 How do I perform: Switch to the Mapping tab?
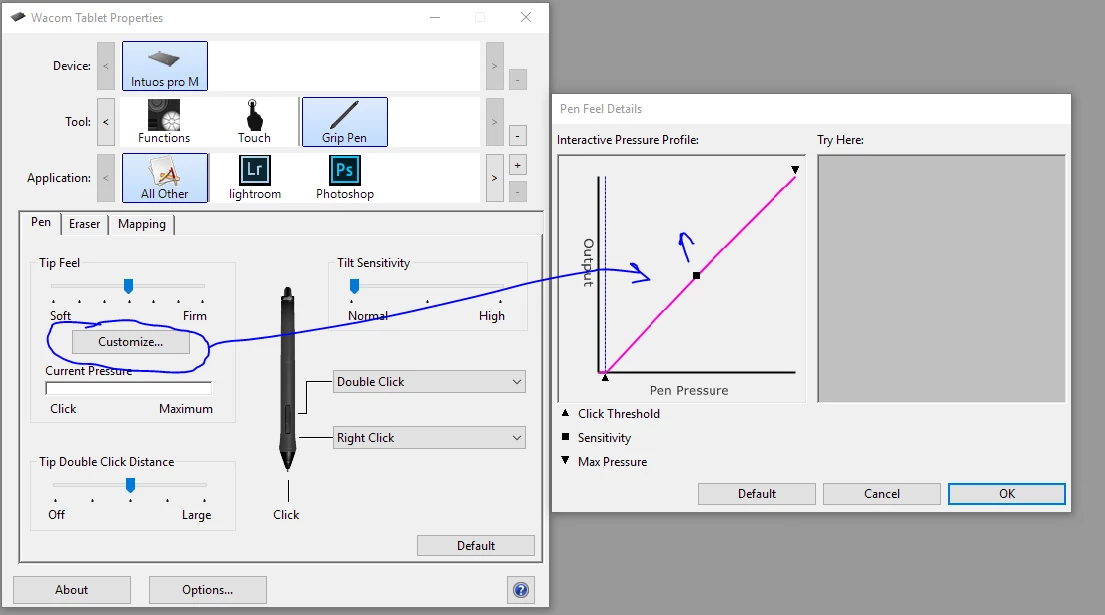pos(142,224)
